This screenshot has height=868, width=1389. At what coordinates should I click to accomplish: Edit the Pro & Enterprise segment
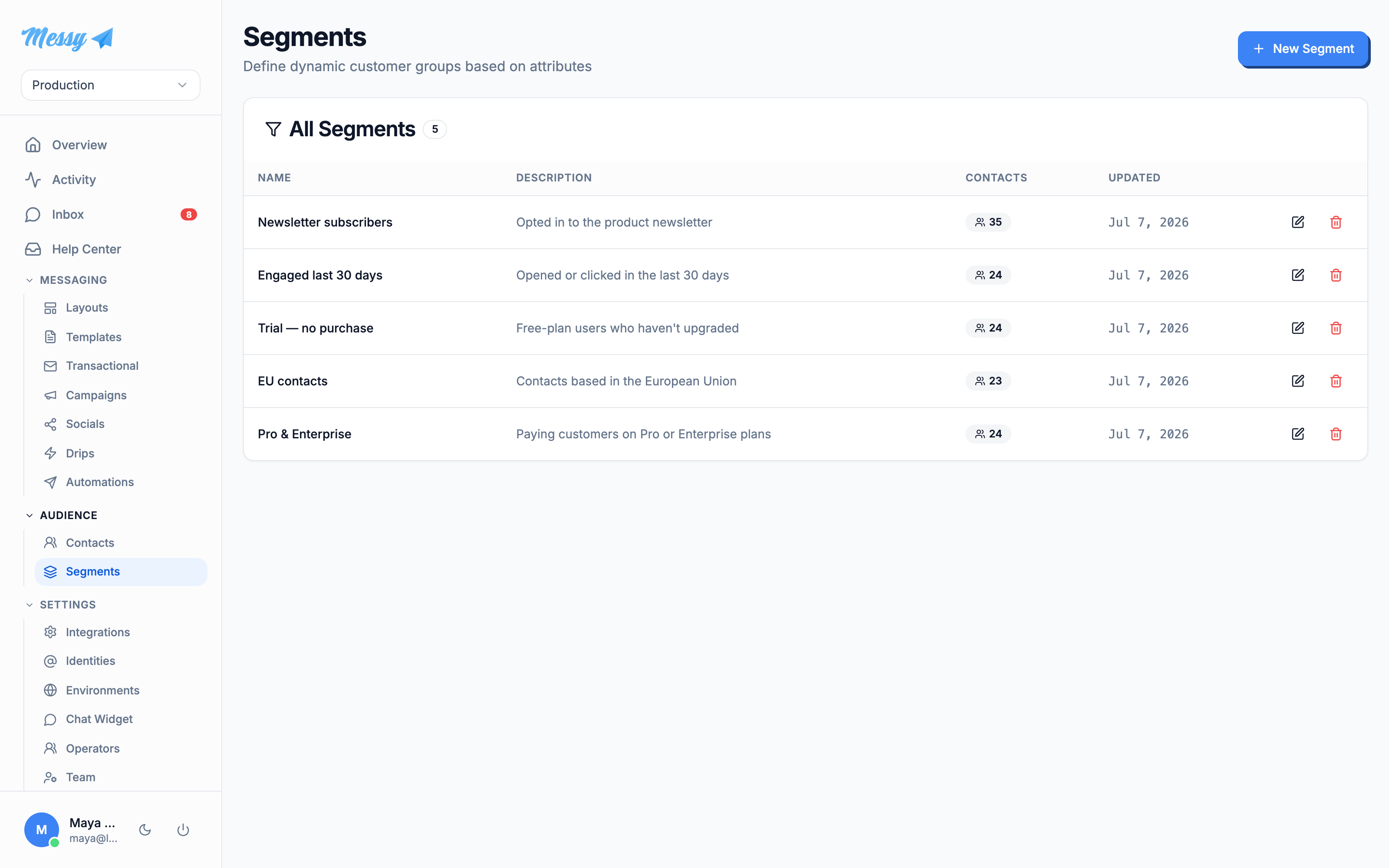click(x=1298, y=434)
